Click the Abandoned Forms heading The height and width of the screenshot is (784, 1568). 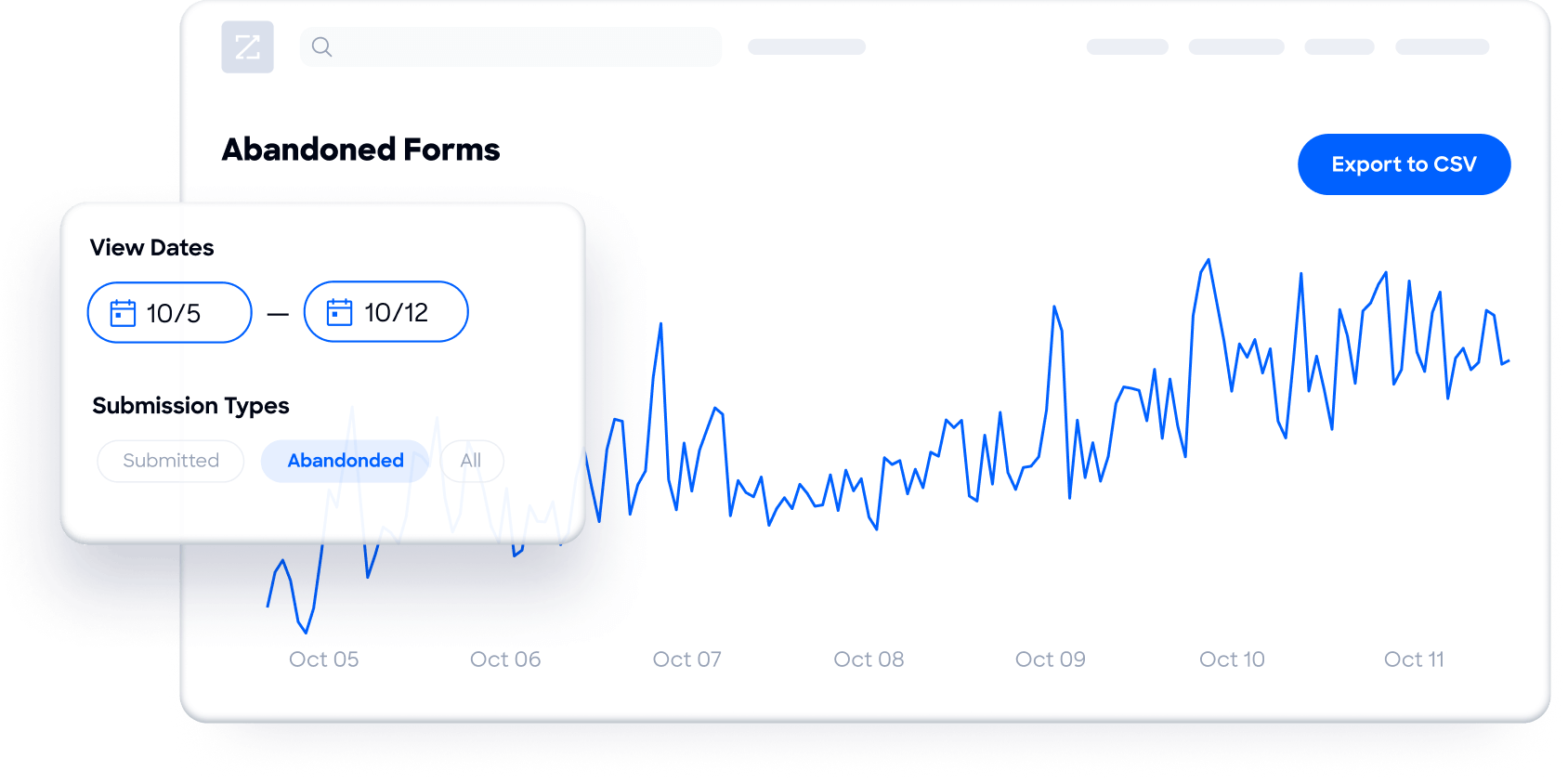click(360, 150)
